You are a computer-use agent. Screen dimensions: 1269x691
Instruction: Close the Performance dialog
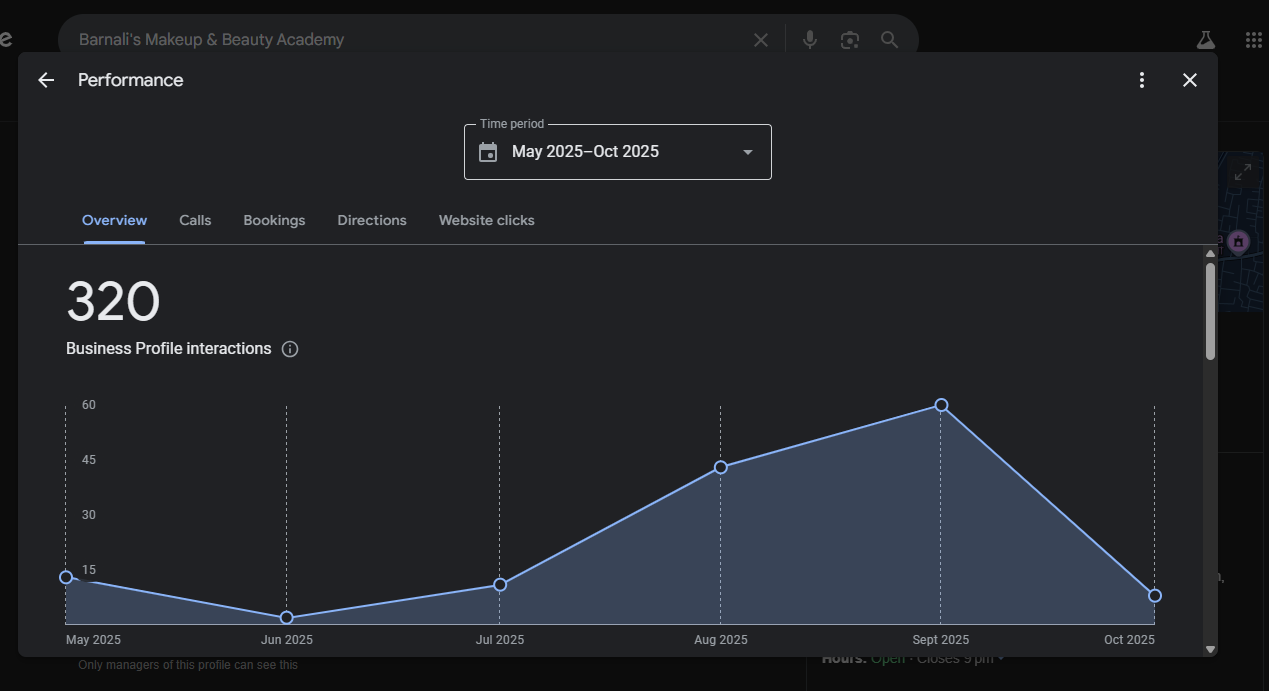tap(1189, 80)
